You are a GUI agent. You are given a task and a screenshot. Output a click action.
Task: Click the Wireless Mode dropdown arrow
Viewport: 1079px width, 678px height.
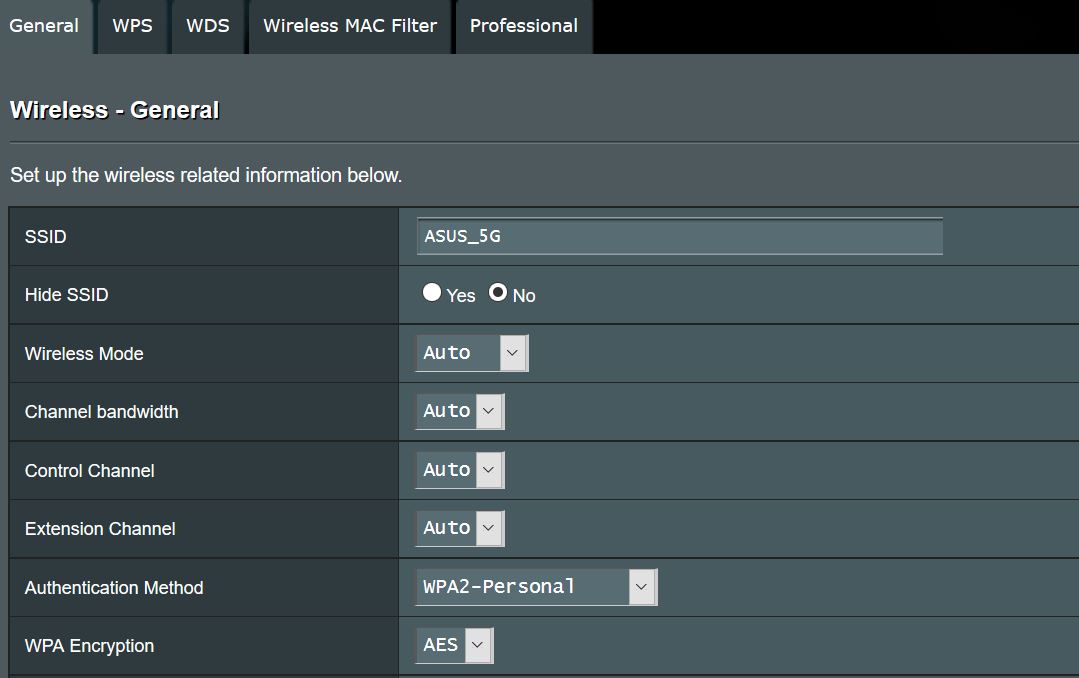(x=513, y=353)
